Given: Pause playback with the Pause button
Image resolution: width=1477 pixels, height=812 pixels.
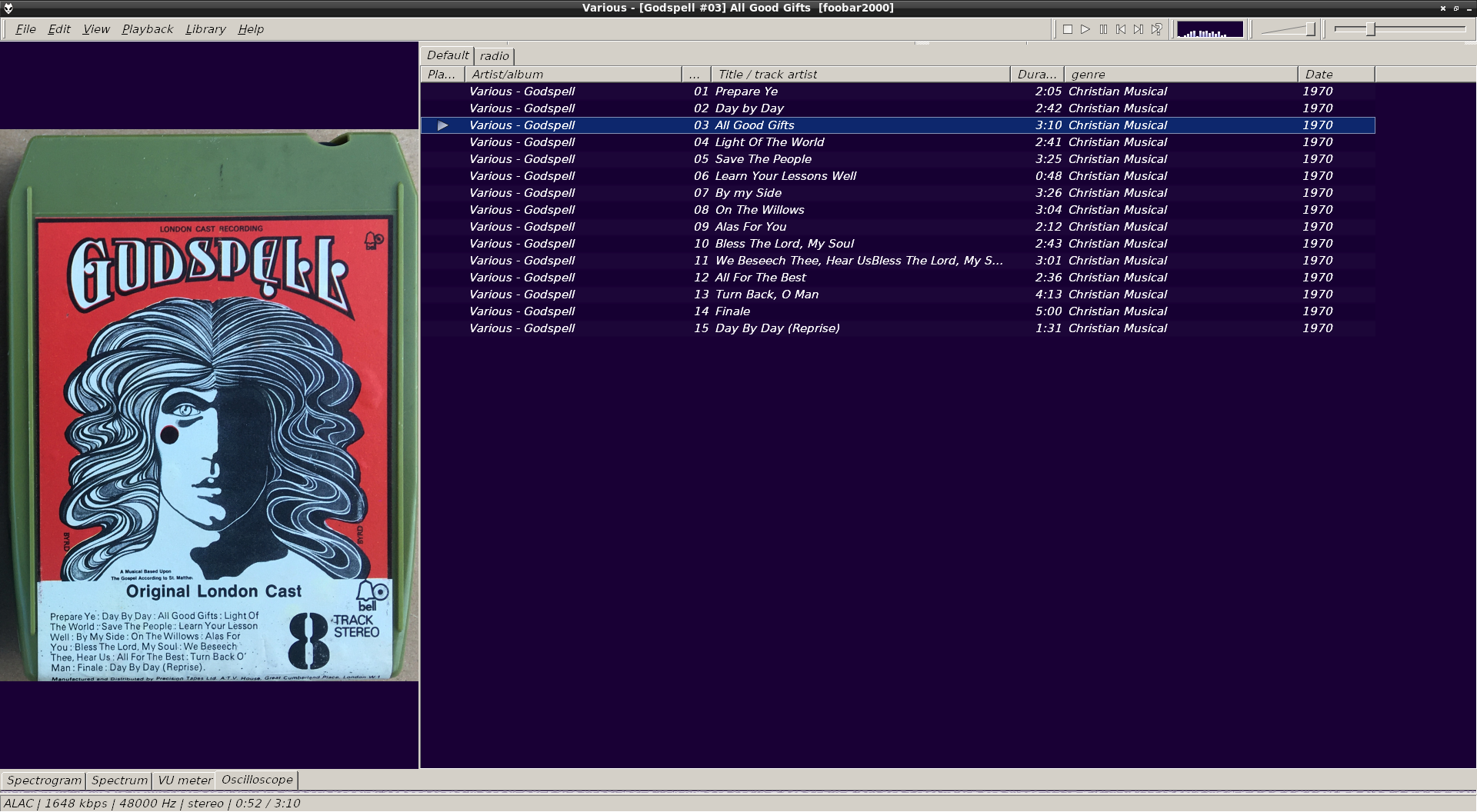Looking at the screenshot, I should (x=1103, y=29).
